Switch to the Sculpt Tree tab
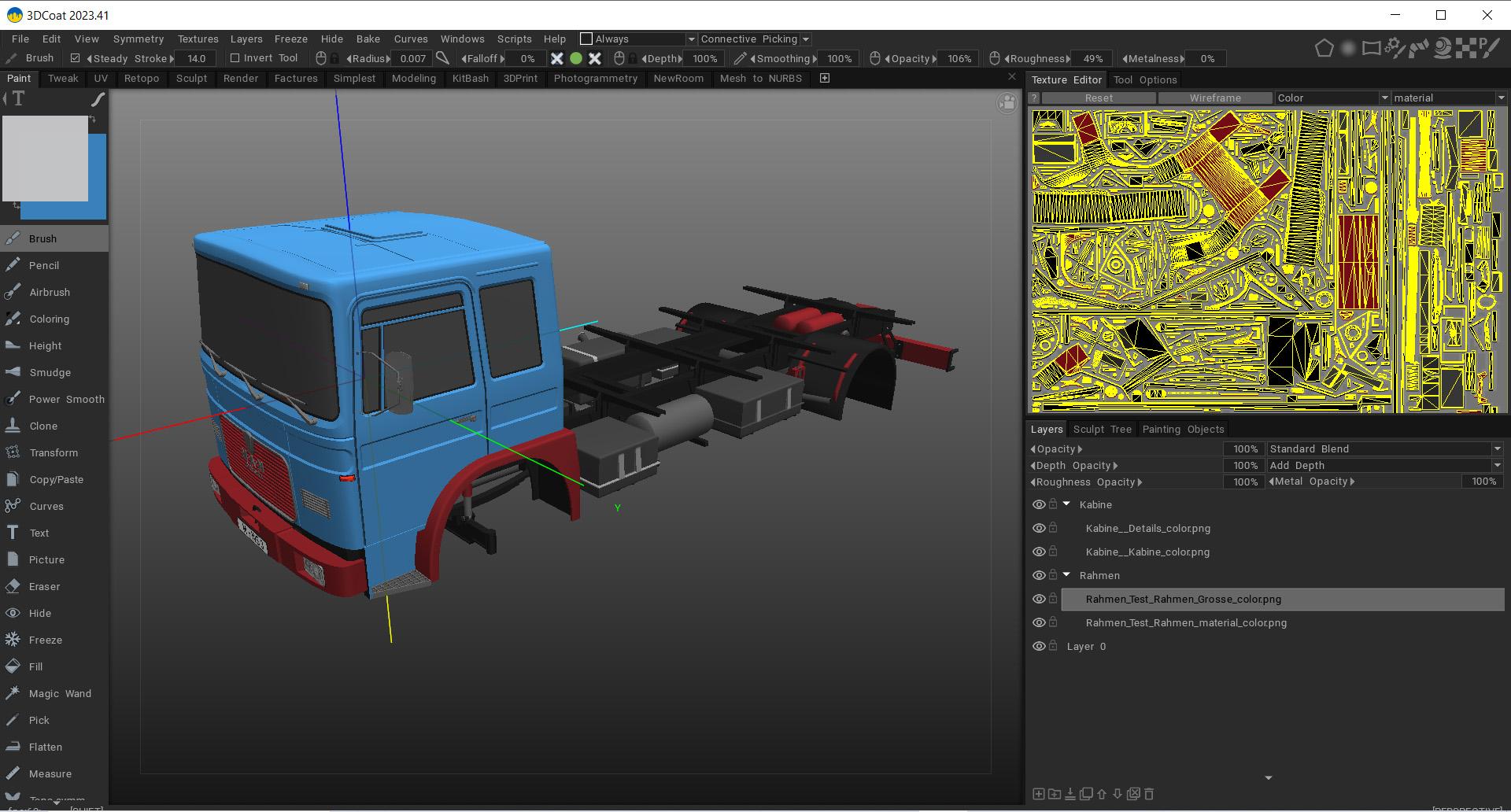Viewport: 1511px width, 812px height. pyautogui.click(x=1102, y=429)
